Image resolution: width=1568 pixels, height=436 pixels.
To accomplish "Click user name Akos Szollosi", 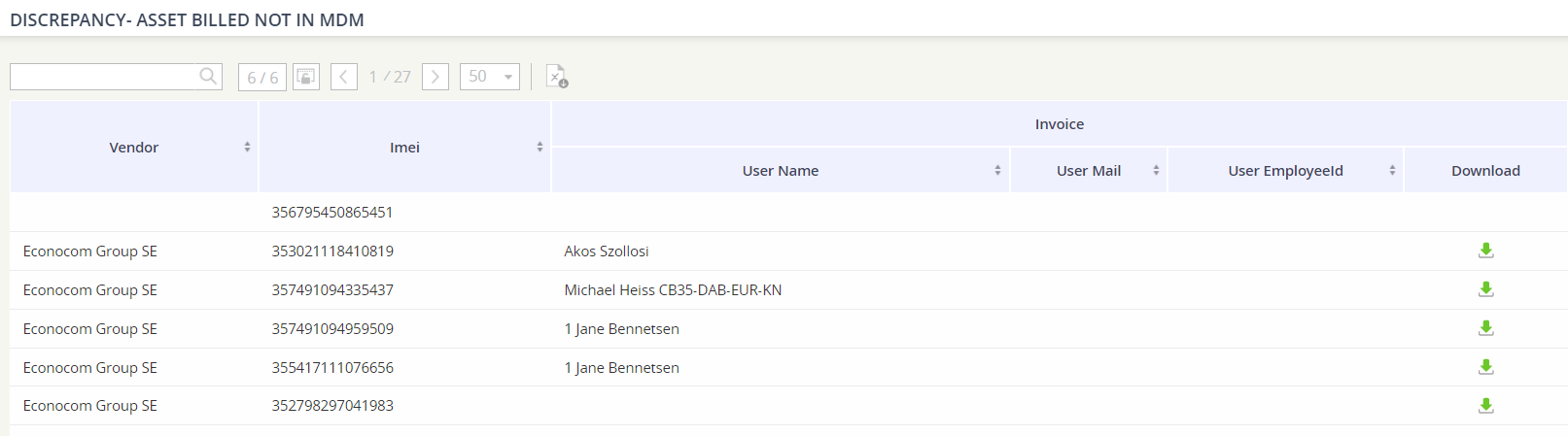I will click(607, 251).
